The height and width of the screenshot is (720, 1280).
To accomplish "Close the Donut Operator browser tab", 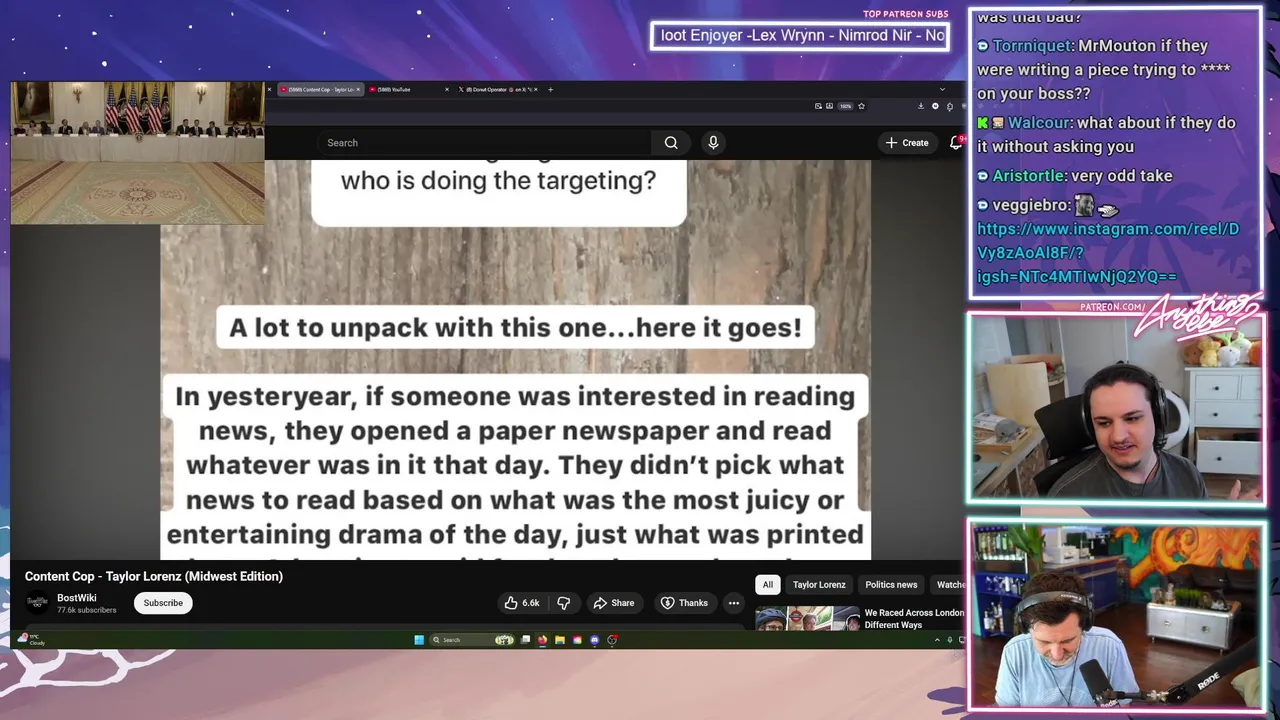I will (536, 89).
